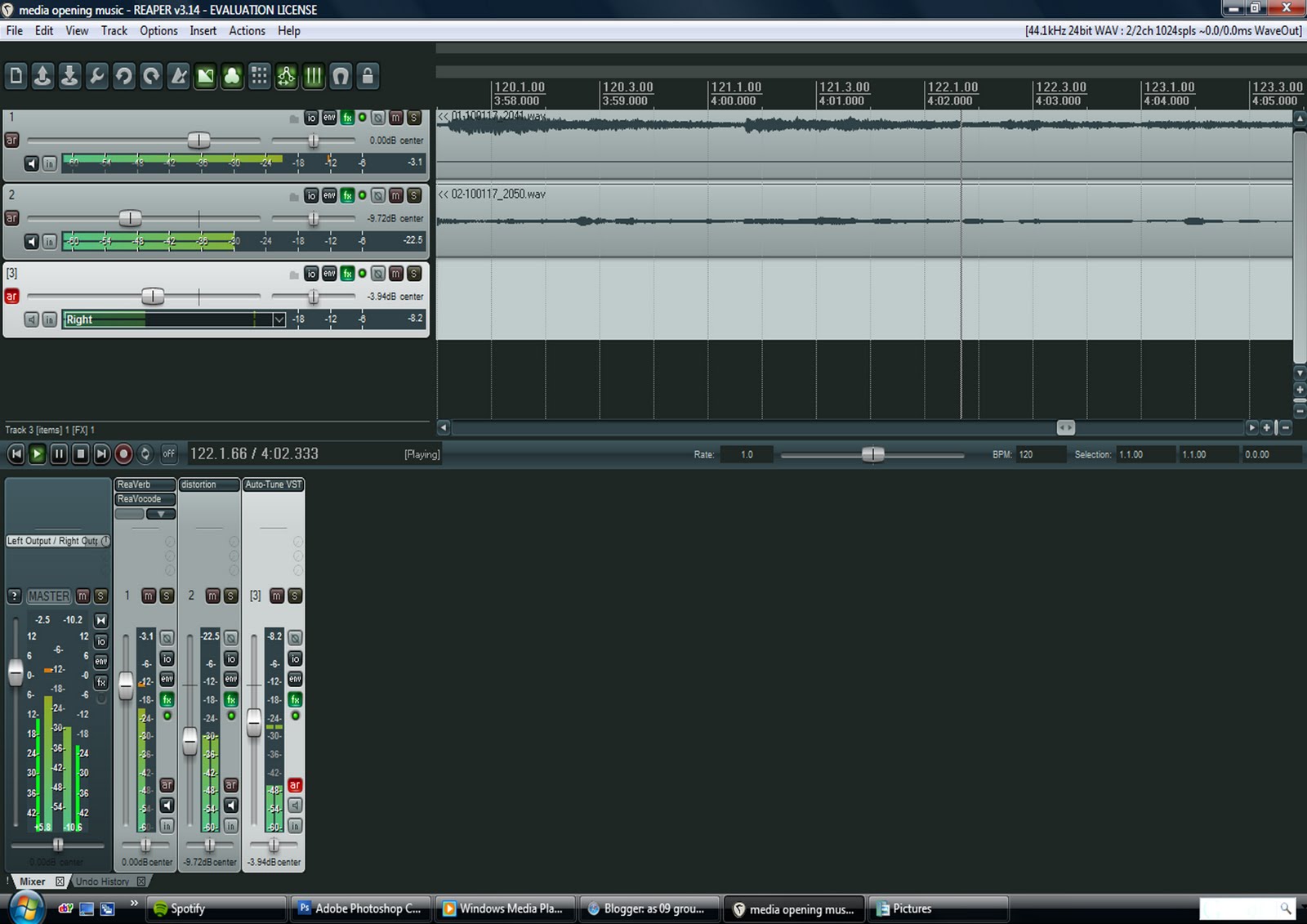Click track 1 volume fader knob
This screenshot has width=1307, height=924.
point(199,140)
